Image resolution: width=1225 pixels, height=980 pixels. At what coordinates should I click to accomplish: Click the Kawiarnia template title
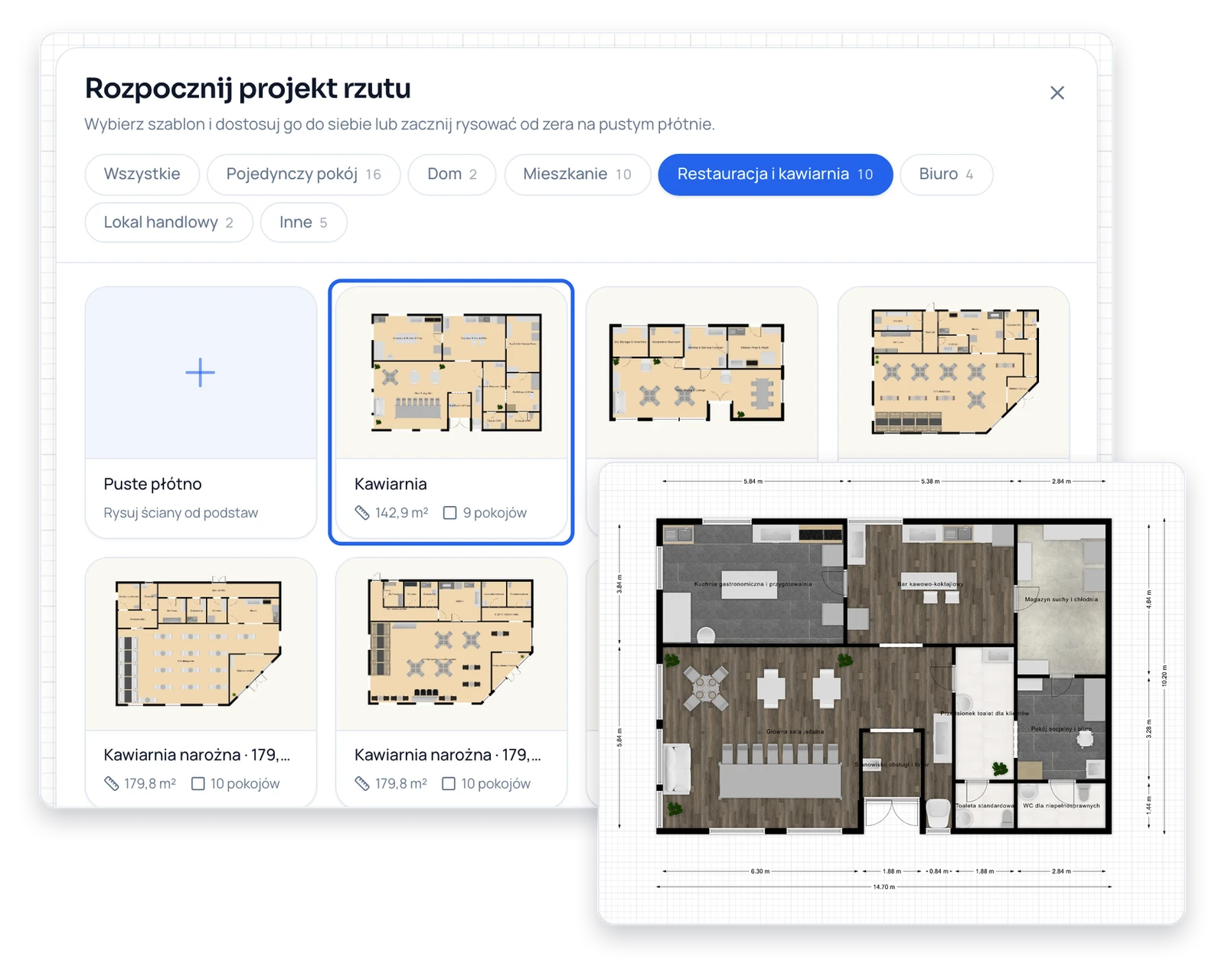tap(390, 484)
